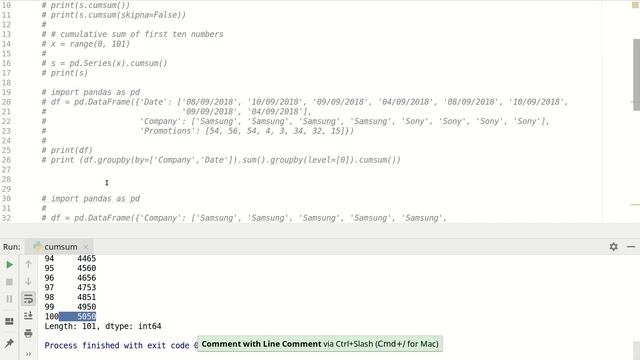640x360 pixels.
Task: Pin the cumsum run tab
Action: pos(9,343)
